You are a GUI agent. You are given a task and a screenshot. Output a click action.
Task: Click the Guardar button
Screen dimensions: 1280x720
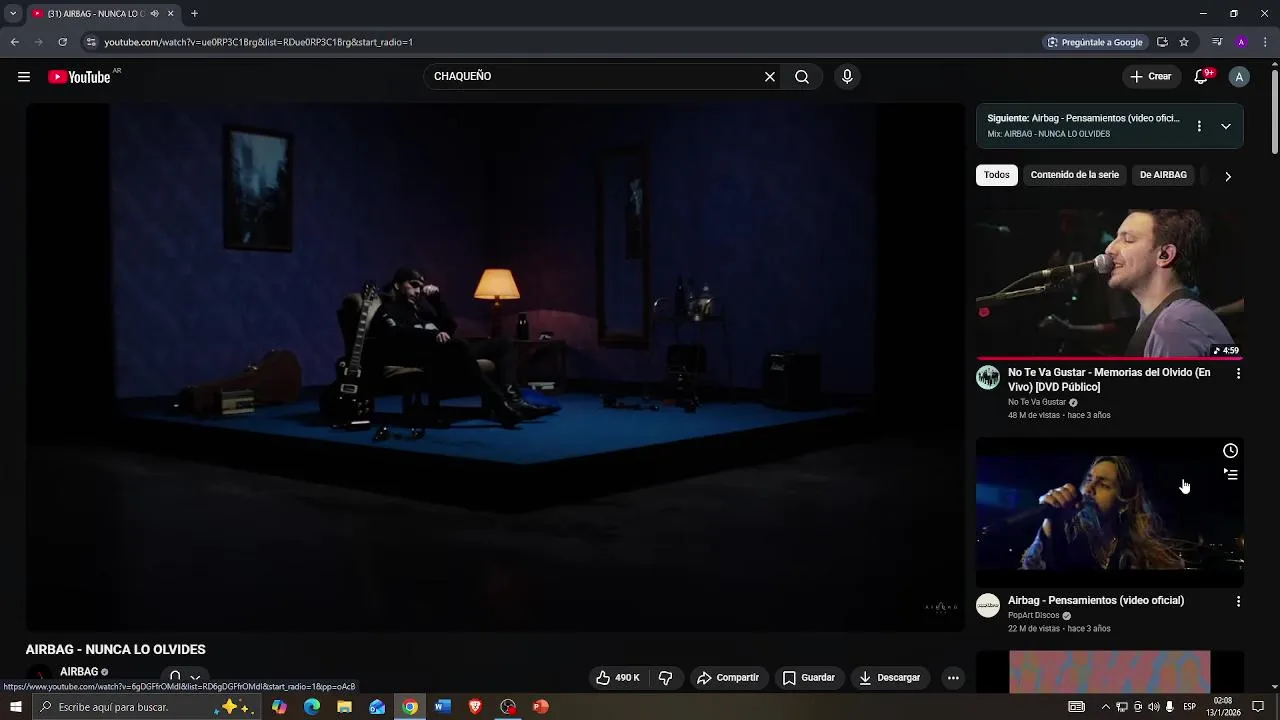[x=809, y=678]
